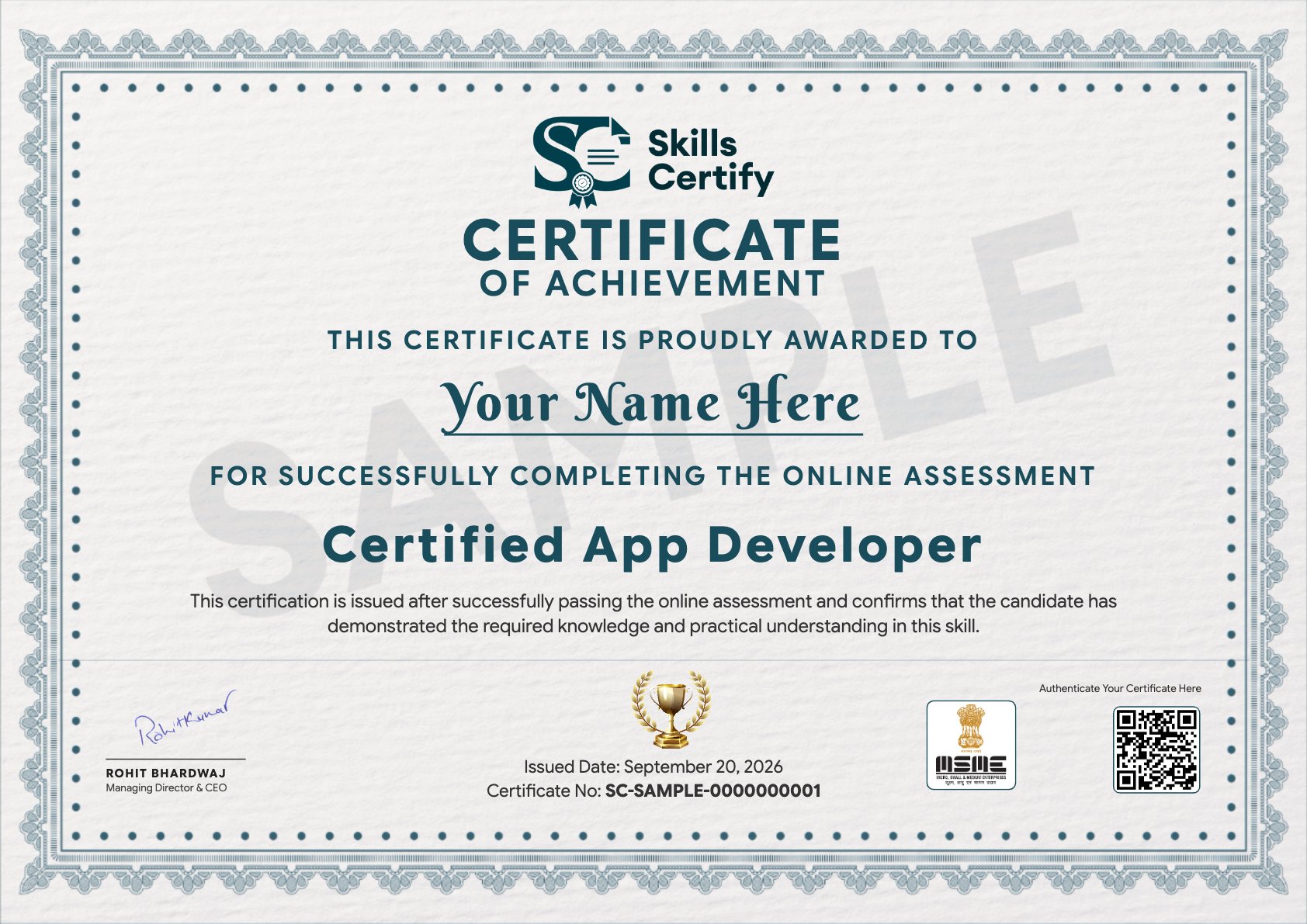
Task: Click the Rohit Kumar handwritten signature
Action: [x=185, y=718]
